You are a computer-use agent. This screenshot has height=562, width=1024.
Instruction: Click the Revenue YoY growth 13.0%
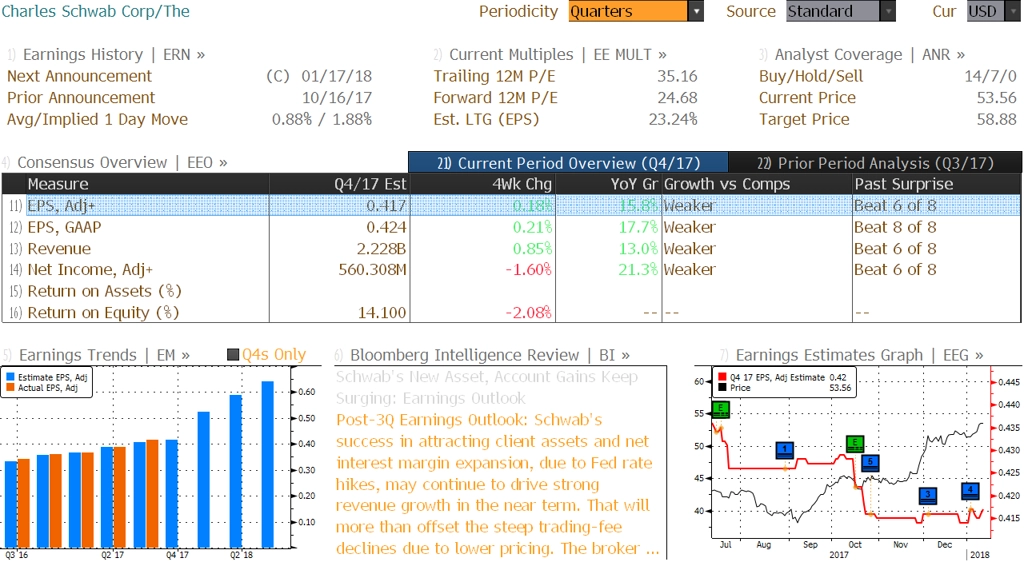point(638,248)
